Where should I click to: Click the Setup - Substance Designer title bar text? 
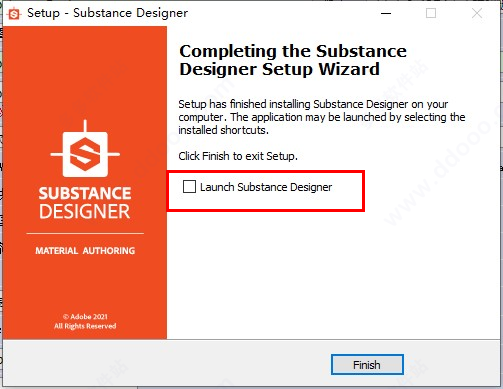107,13
